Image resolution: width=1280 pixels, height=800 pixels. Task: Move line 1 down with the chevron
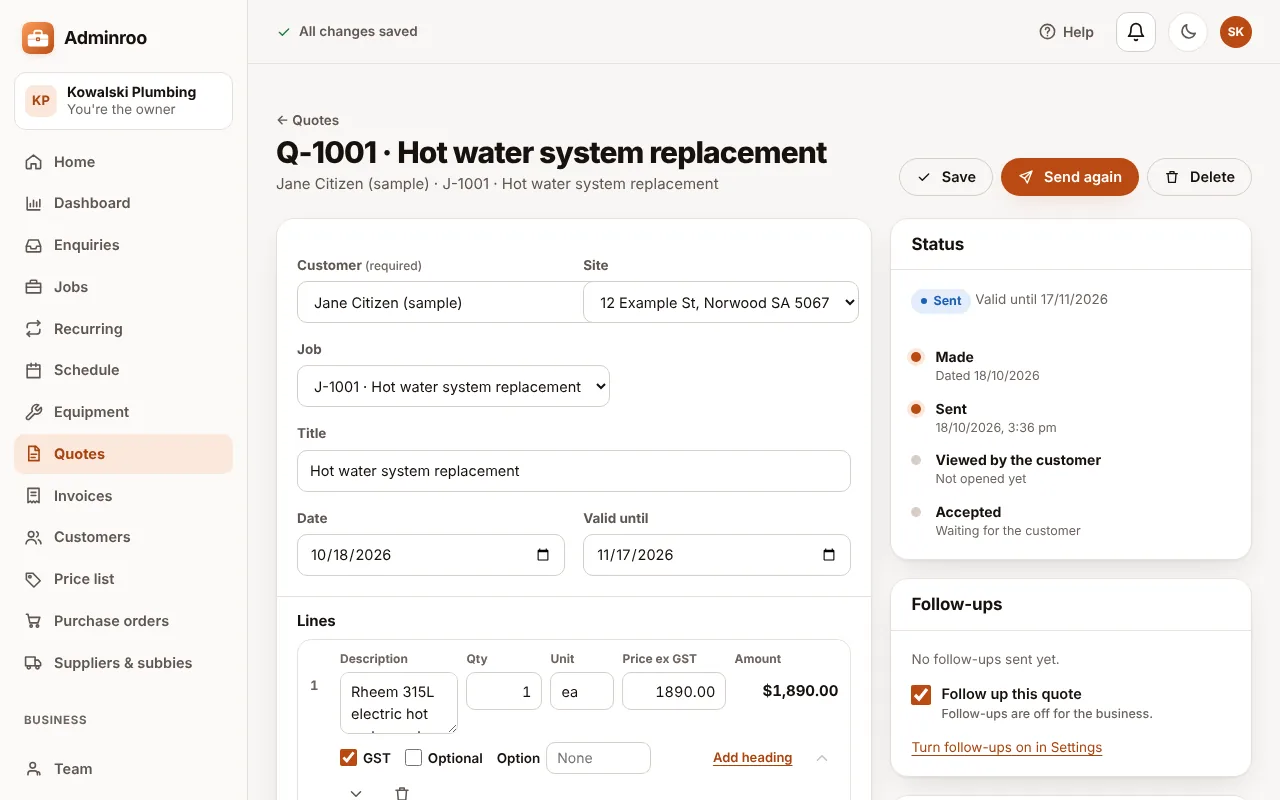pyautogui.click(x=356, y=793)
